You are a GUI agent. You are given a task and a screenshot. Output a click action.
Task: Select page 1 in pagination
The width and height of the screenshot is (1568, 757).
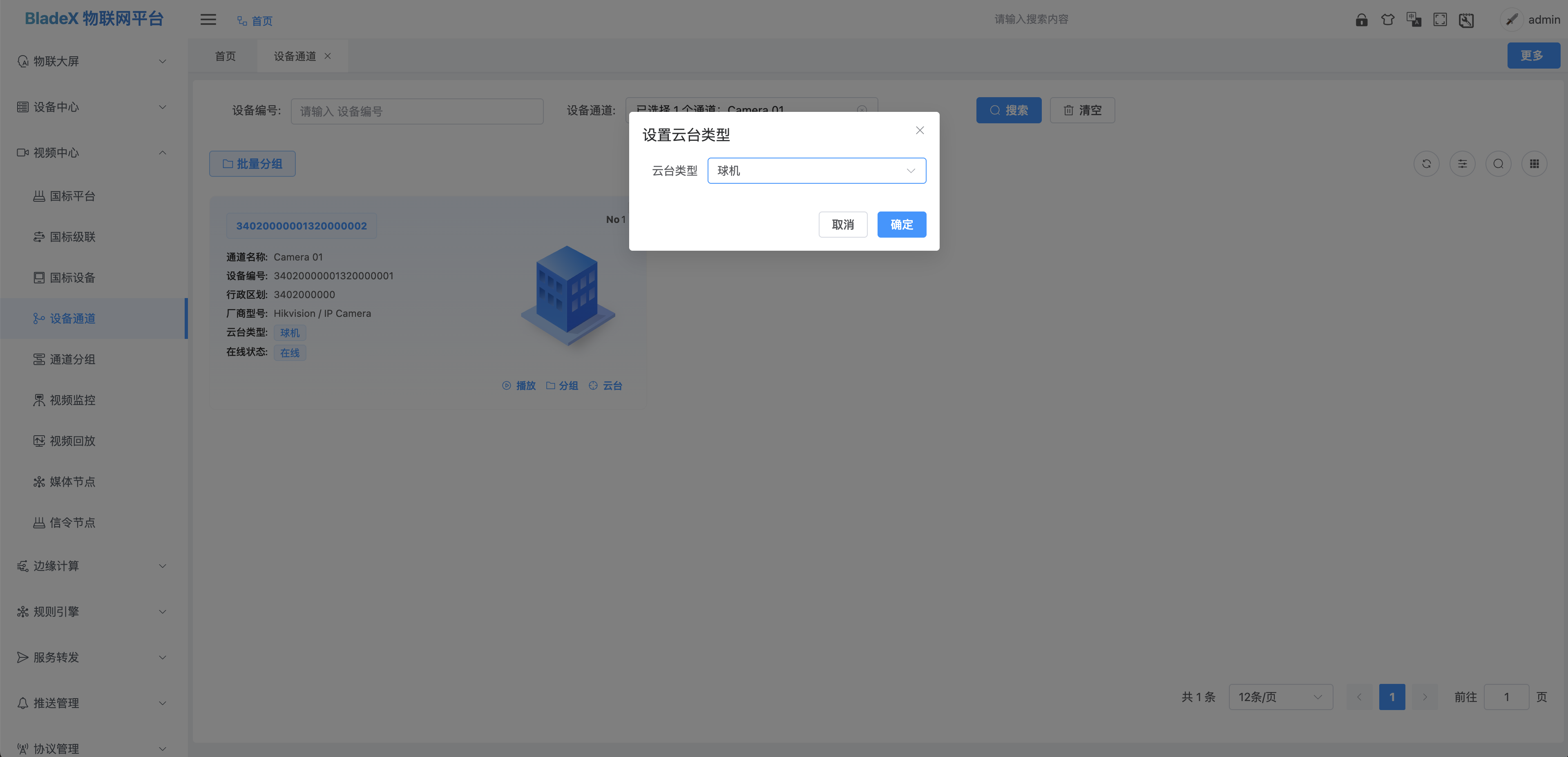point(1392,697)
